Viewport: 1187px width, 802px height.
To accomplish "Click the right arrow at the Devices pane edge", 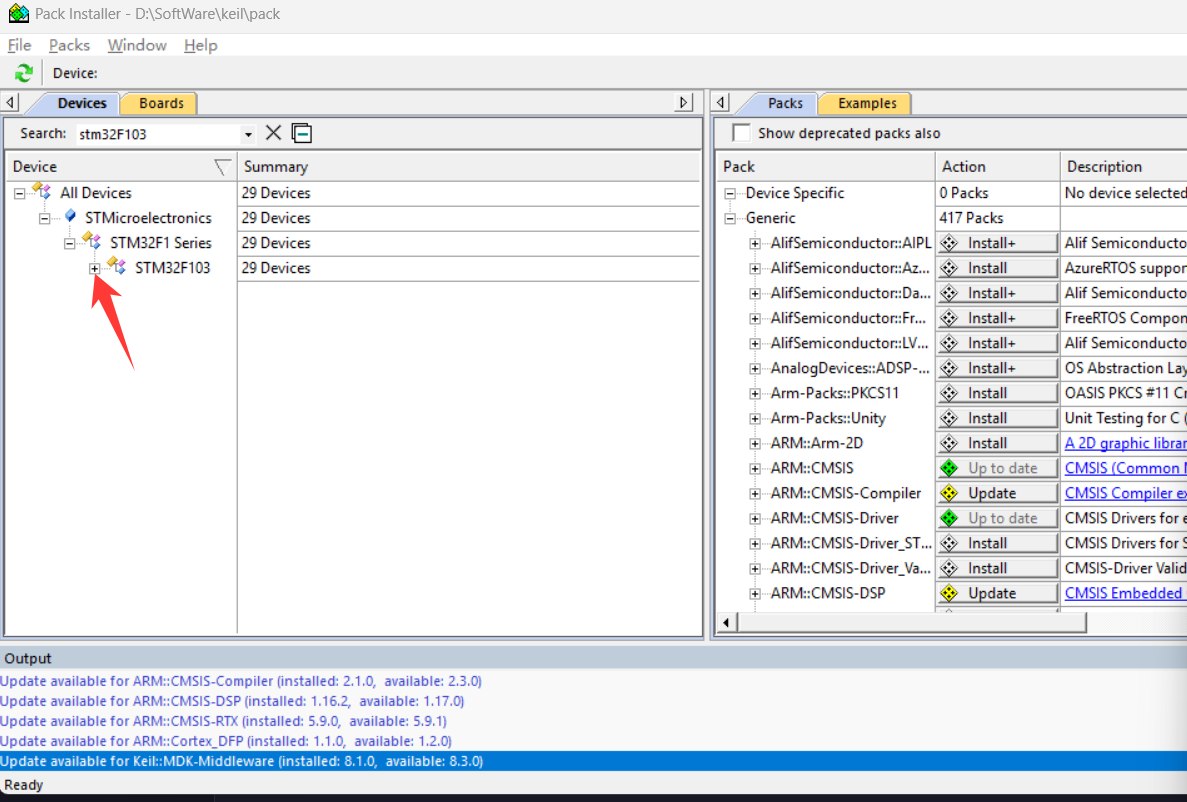I will (684, 102).
